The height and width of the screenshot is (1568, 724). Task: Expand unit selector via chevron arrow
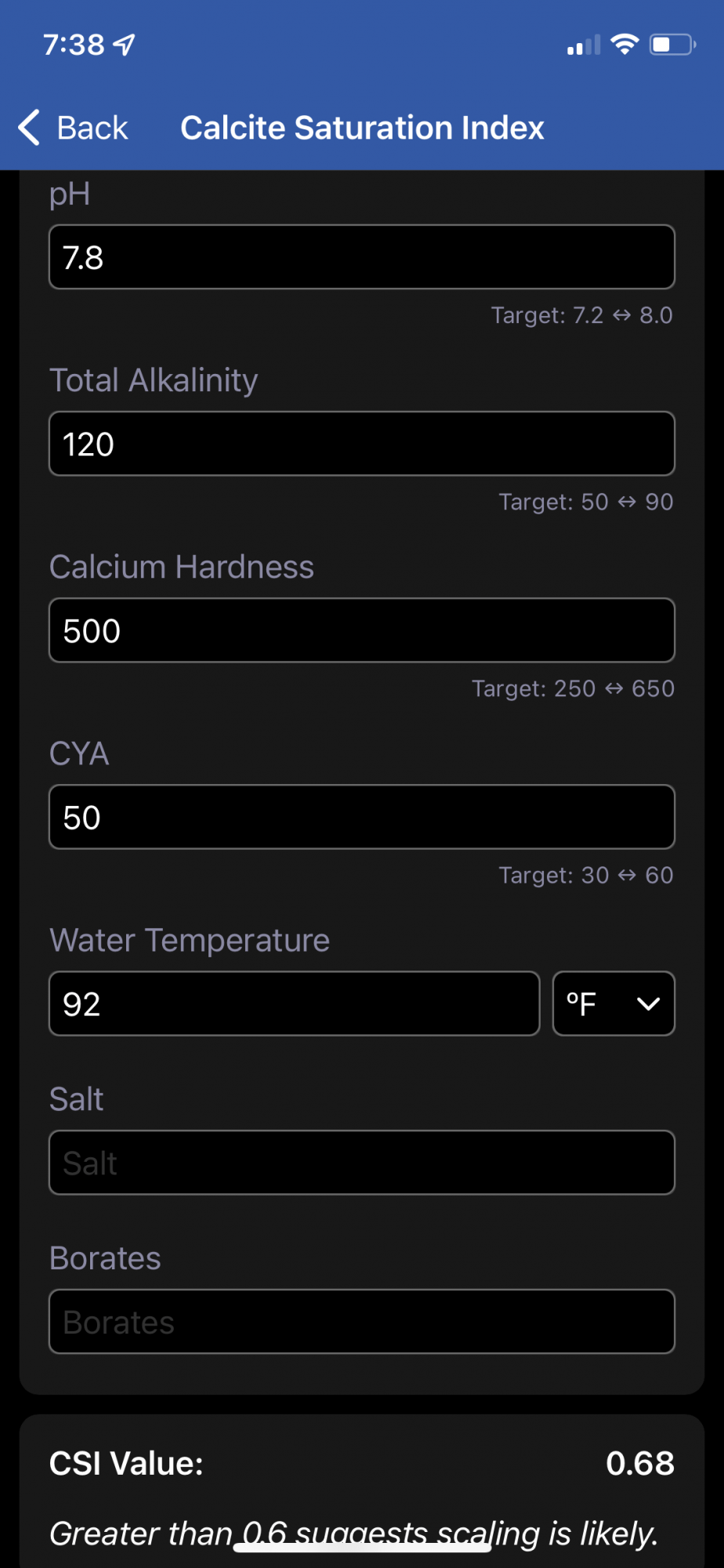tap(649, 1004)
